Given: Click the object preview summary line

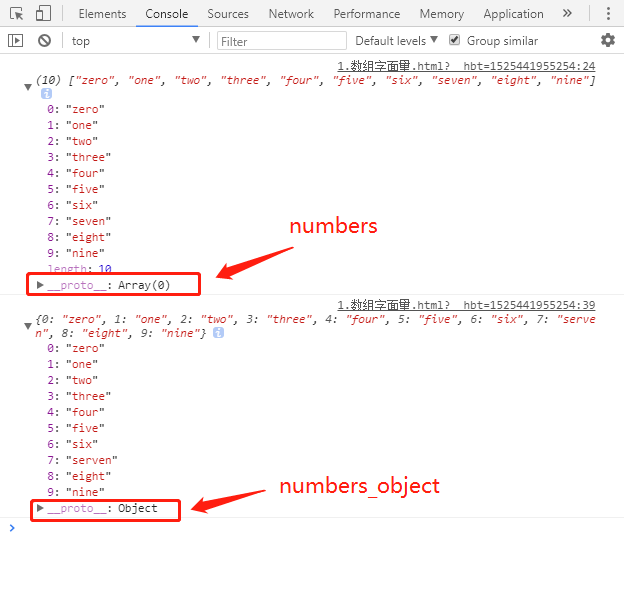Looking at the screenshot, I should [315, 326].
